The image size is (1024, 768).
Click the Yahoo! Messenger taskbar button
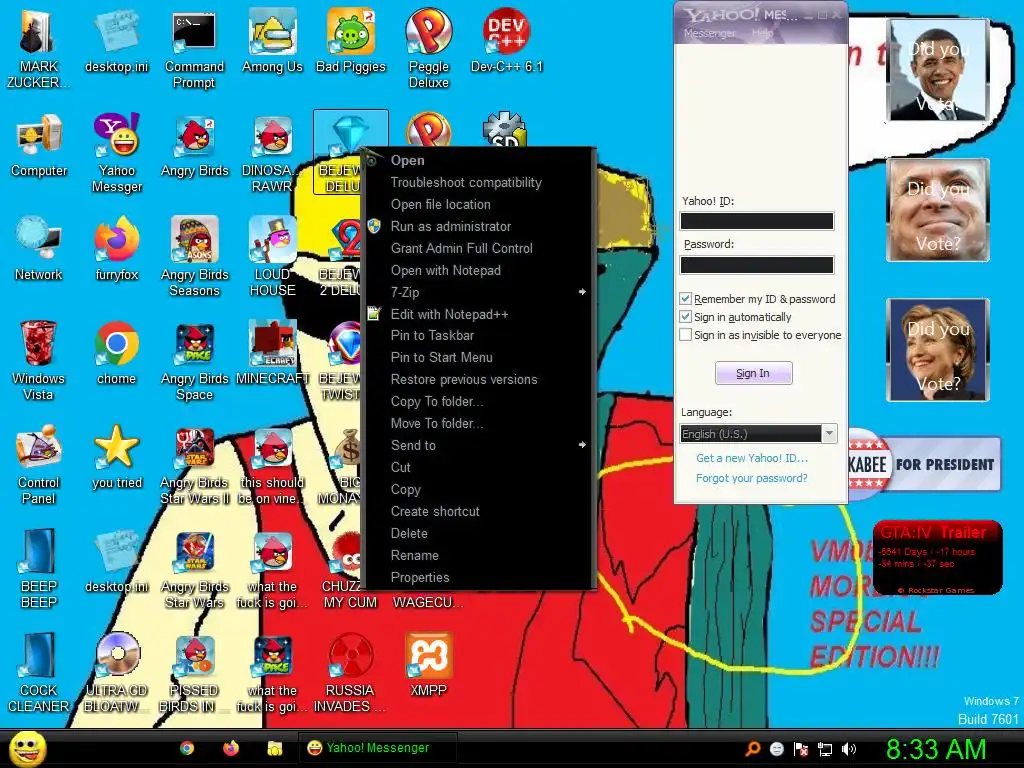(x=377, y=748)
